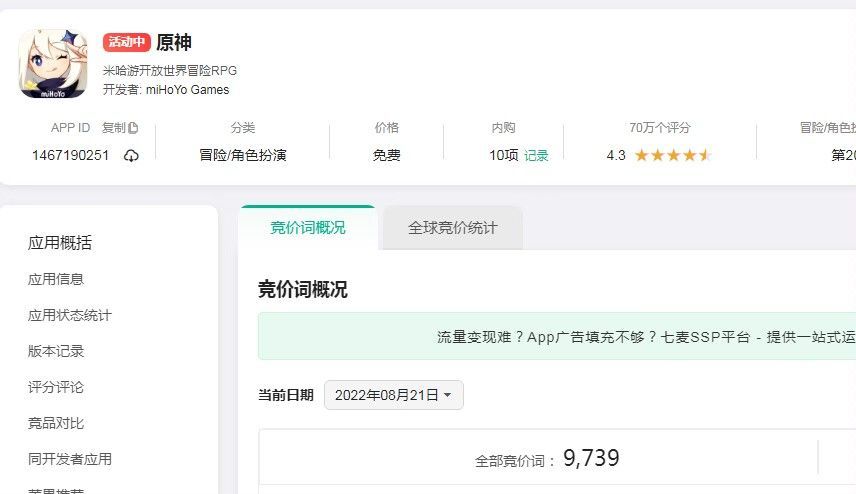Viewport: 856px width, 494px height.
Task: Click the 10项 in-app purchase count
Action: click(x=503, y=156)
